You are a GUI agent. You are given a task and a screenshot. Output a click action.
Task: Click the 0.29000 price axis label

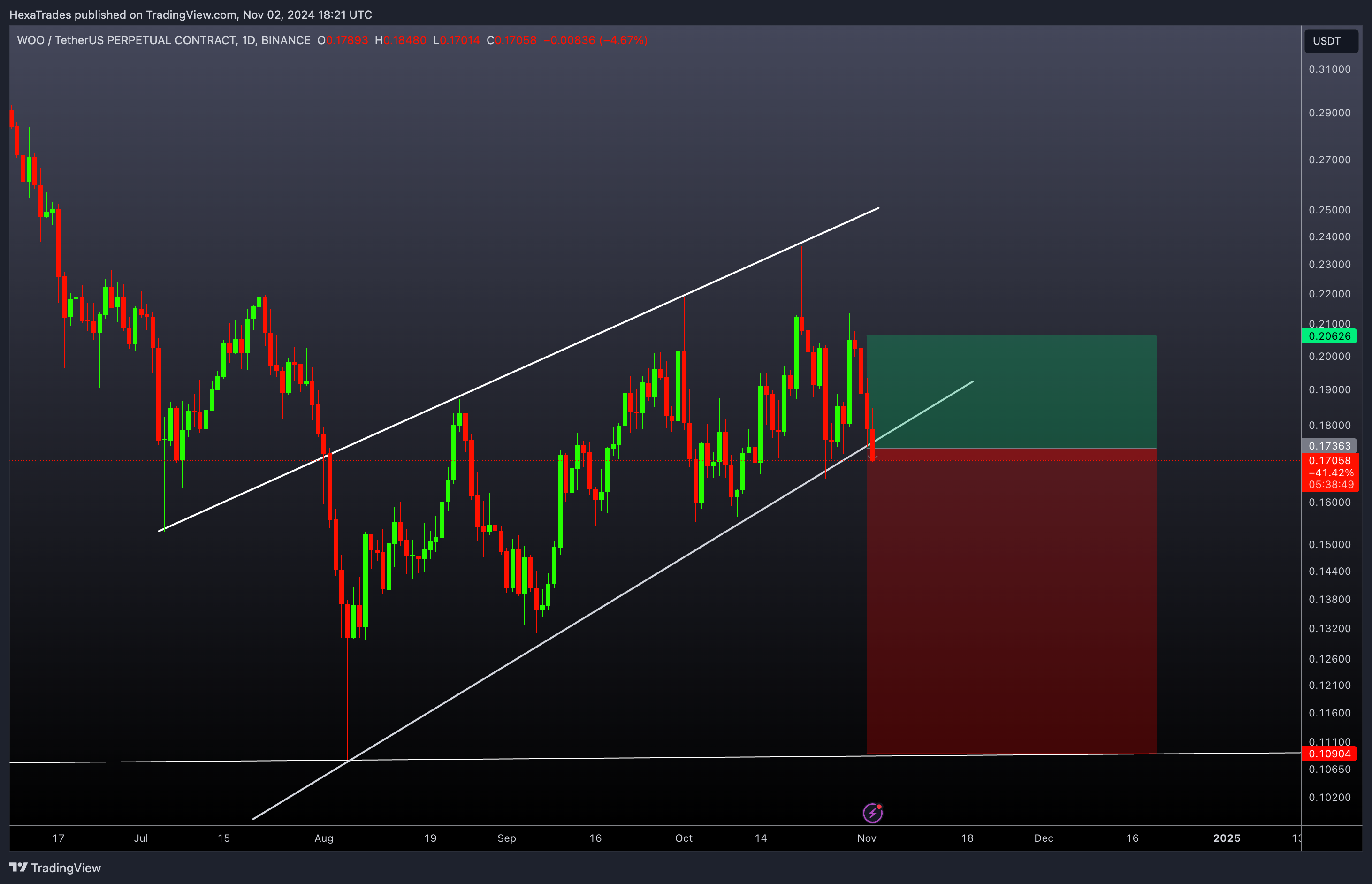pyautogui.click(x=1329, y=113)
